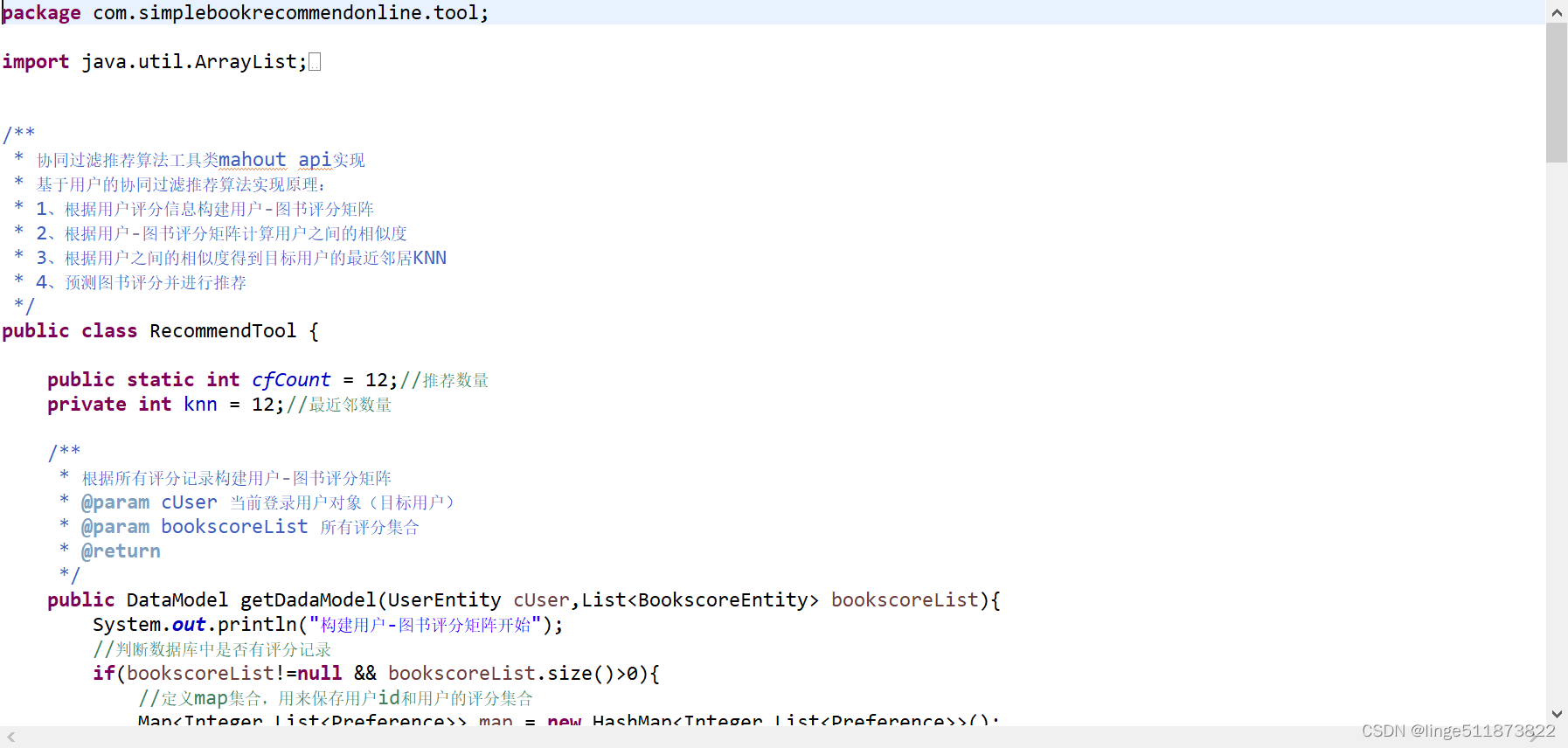The height and width of the screenshot is (748, 1568).
Task: Click the 'if(bookscoreList!=null' condition line
Action: [x=376, y=674]
